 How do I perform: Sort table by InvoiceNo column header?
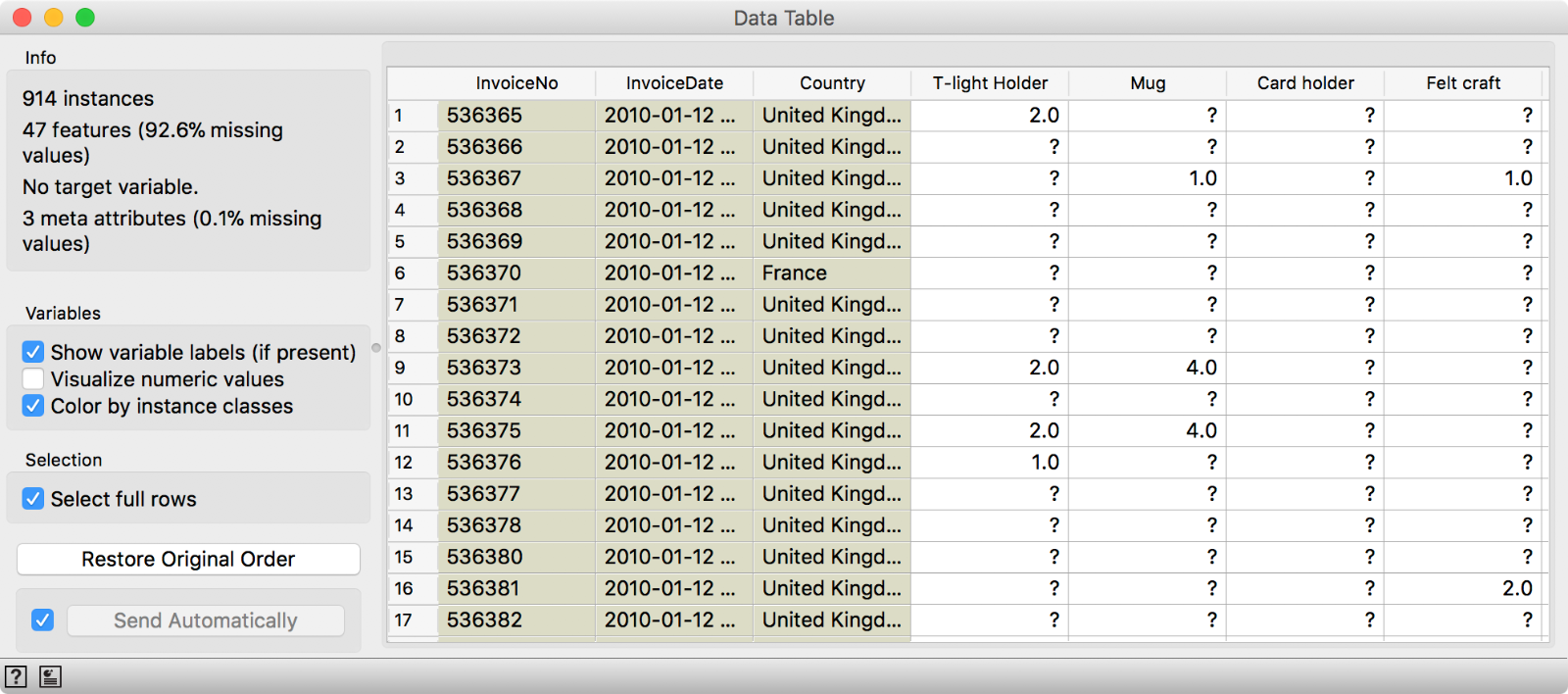pos(516,83)
